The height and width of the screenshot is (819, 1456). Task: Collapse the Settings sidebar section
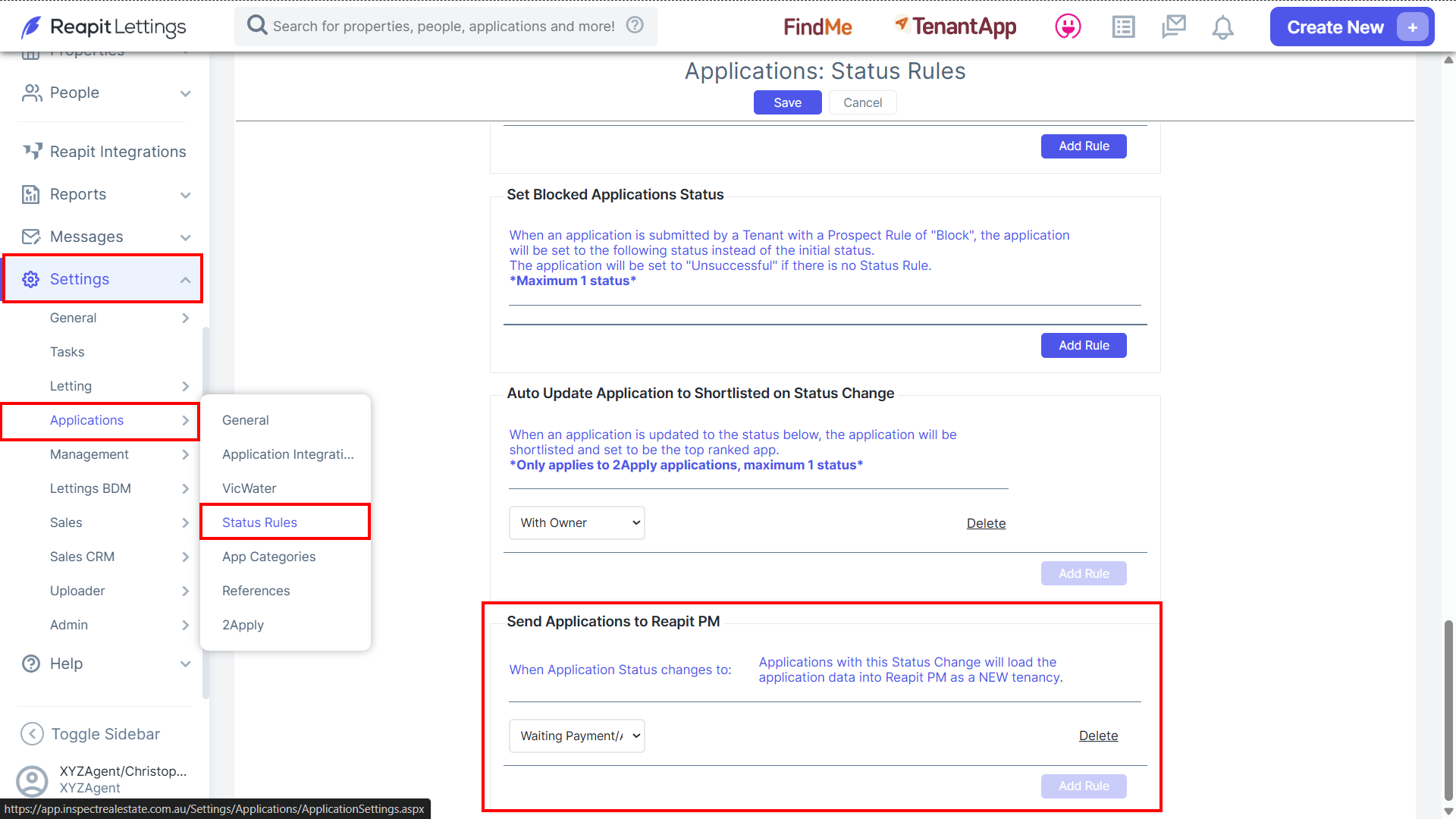185,280
